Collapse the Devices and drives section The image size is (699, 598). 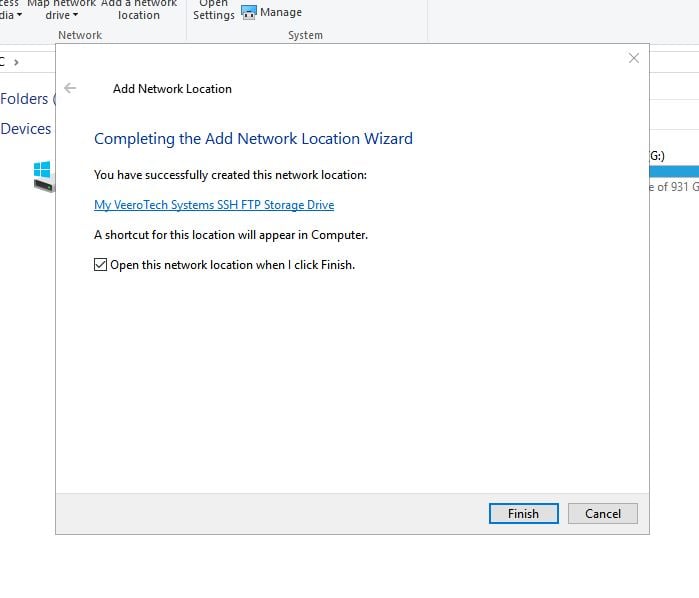click(26, 128)
